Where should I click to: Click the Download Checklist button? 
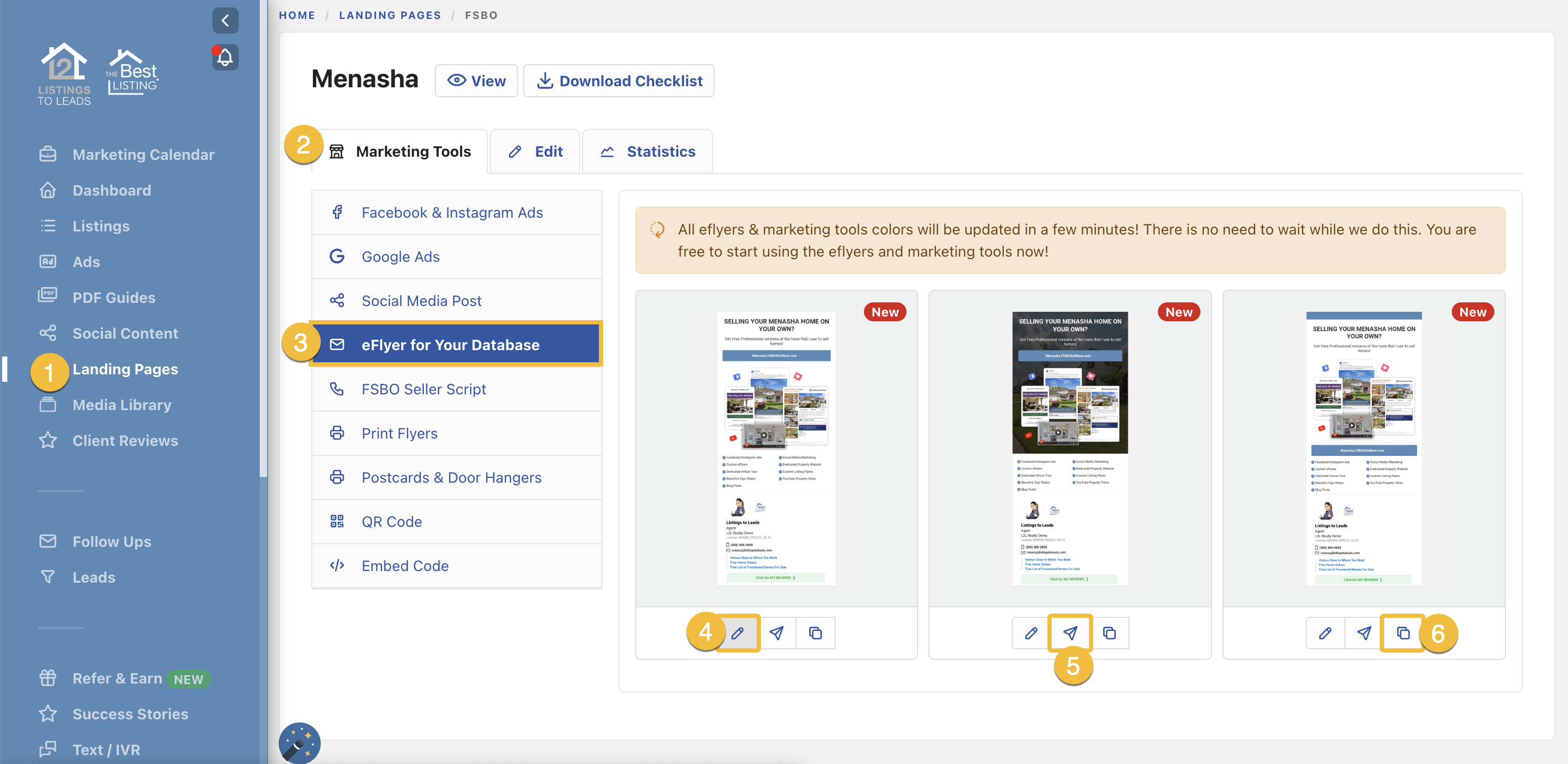[x=618, y=80]
